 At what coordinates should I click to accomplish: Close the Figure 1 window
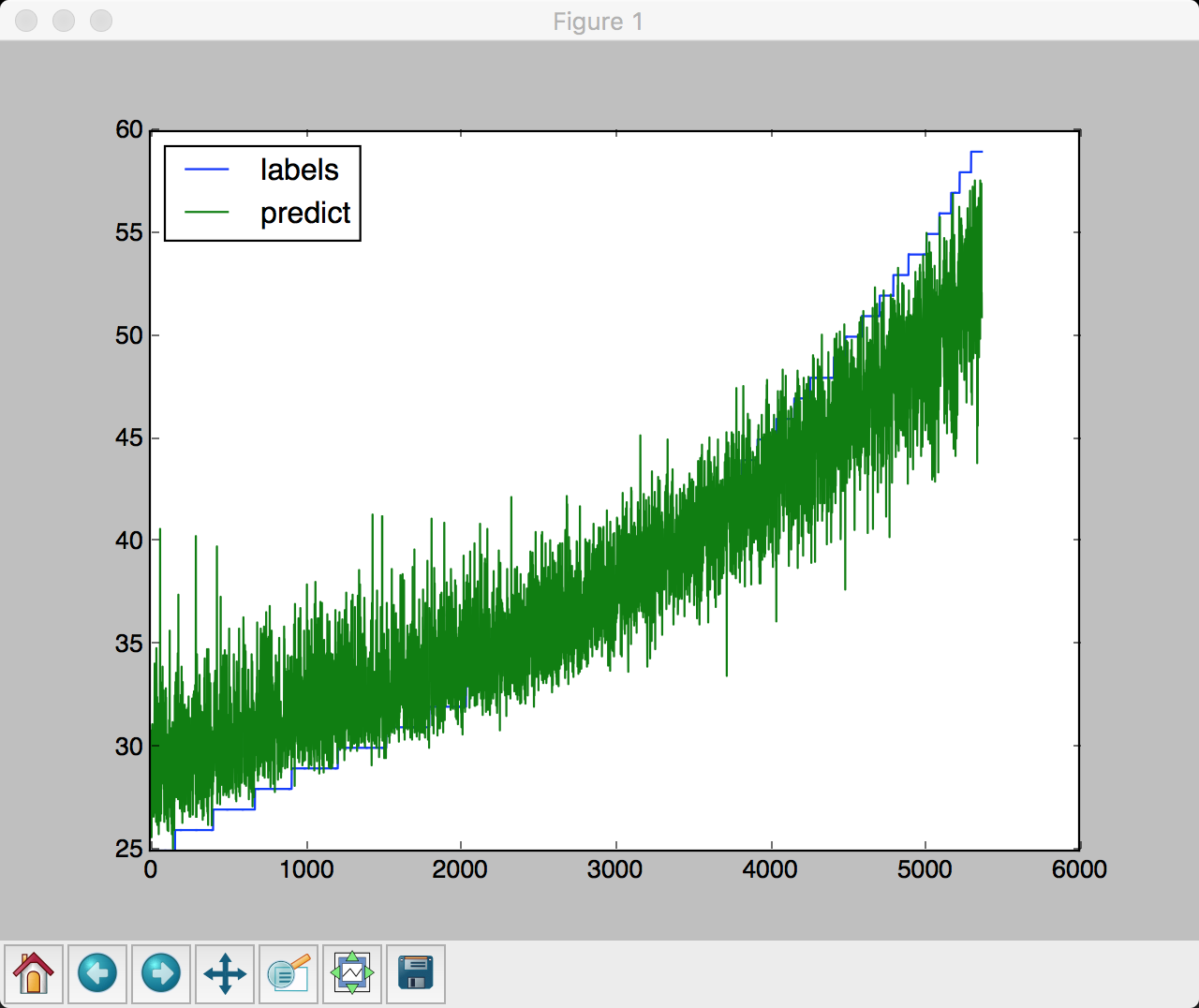(x=26, y=21)
